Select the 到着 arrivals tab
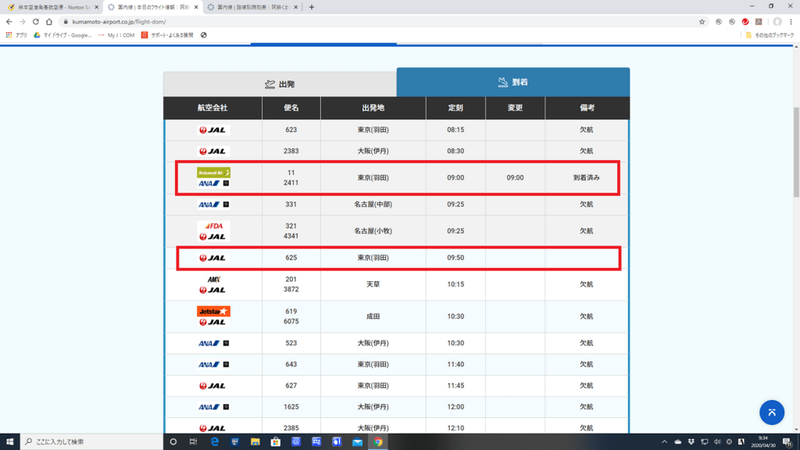Viewport: 800px width, 450px height. click(x=513, y=82)
